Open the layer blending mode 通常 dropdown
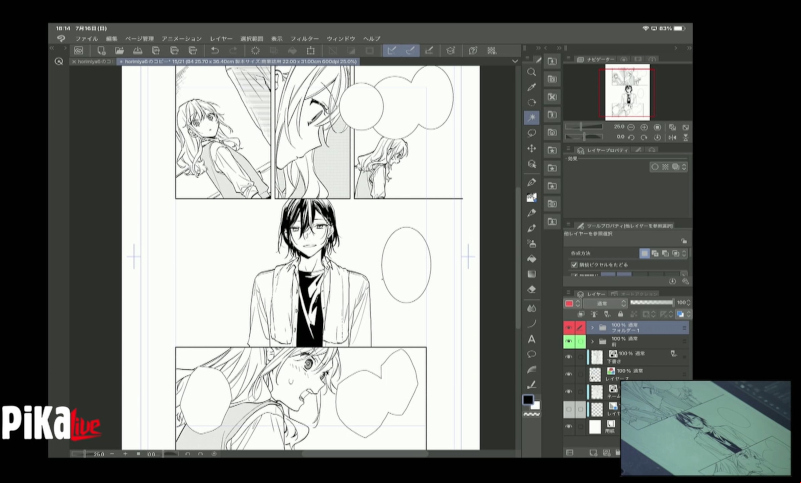The image size is (801, 483). coord(605,303)
